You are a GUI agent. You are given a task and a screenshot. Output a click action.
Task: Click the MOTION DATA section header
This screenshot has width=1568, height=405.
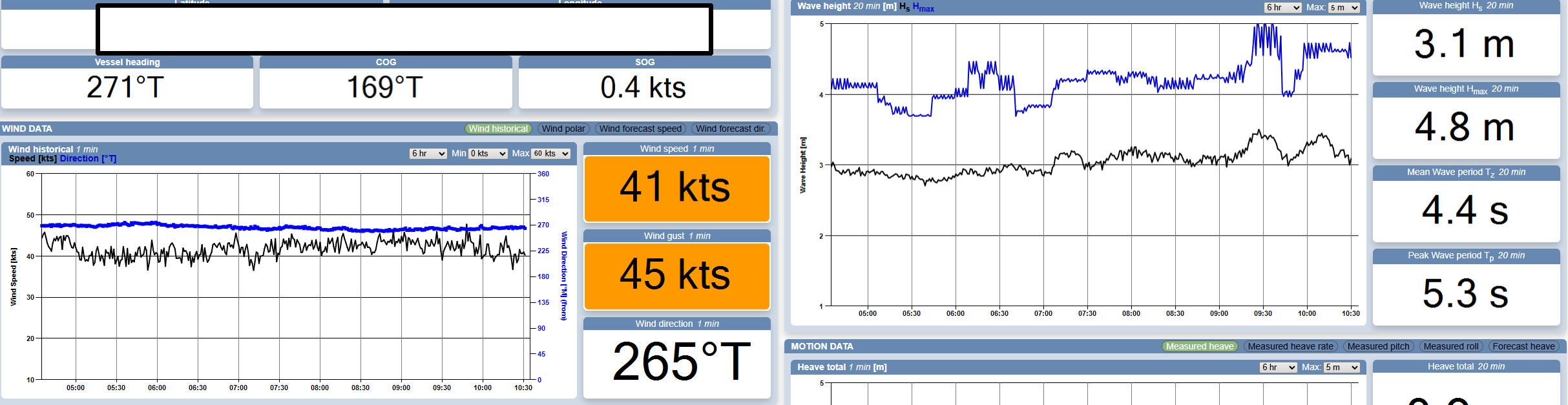click(822, 346)
